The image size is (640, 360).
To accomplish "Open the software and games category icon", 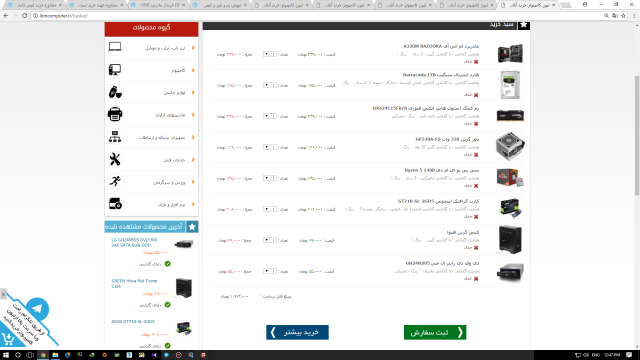I will click(x=115, y=204).
